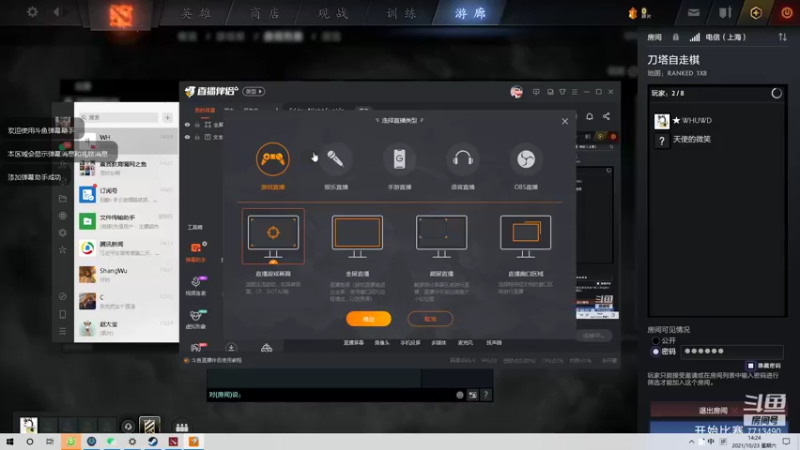Screen dimensions: 800x450
Task: Select the 截屏直播 region capture option
Action: 441,236
